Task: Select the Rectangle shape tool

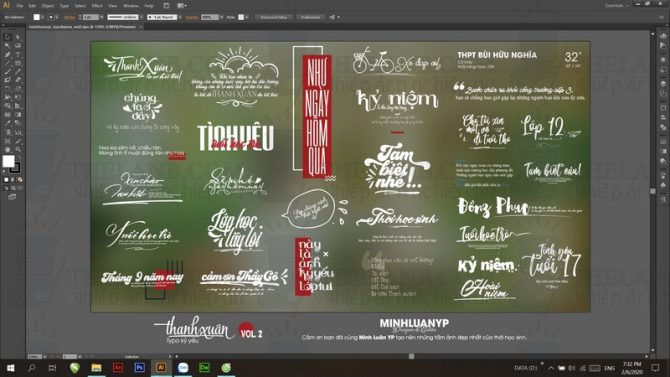Action: pyautogui.click(x=18, y=63)
